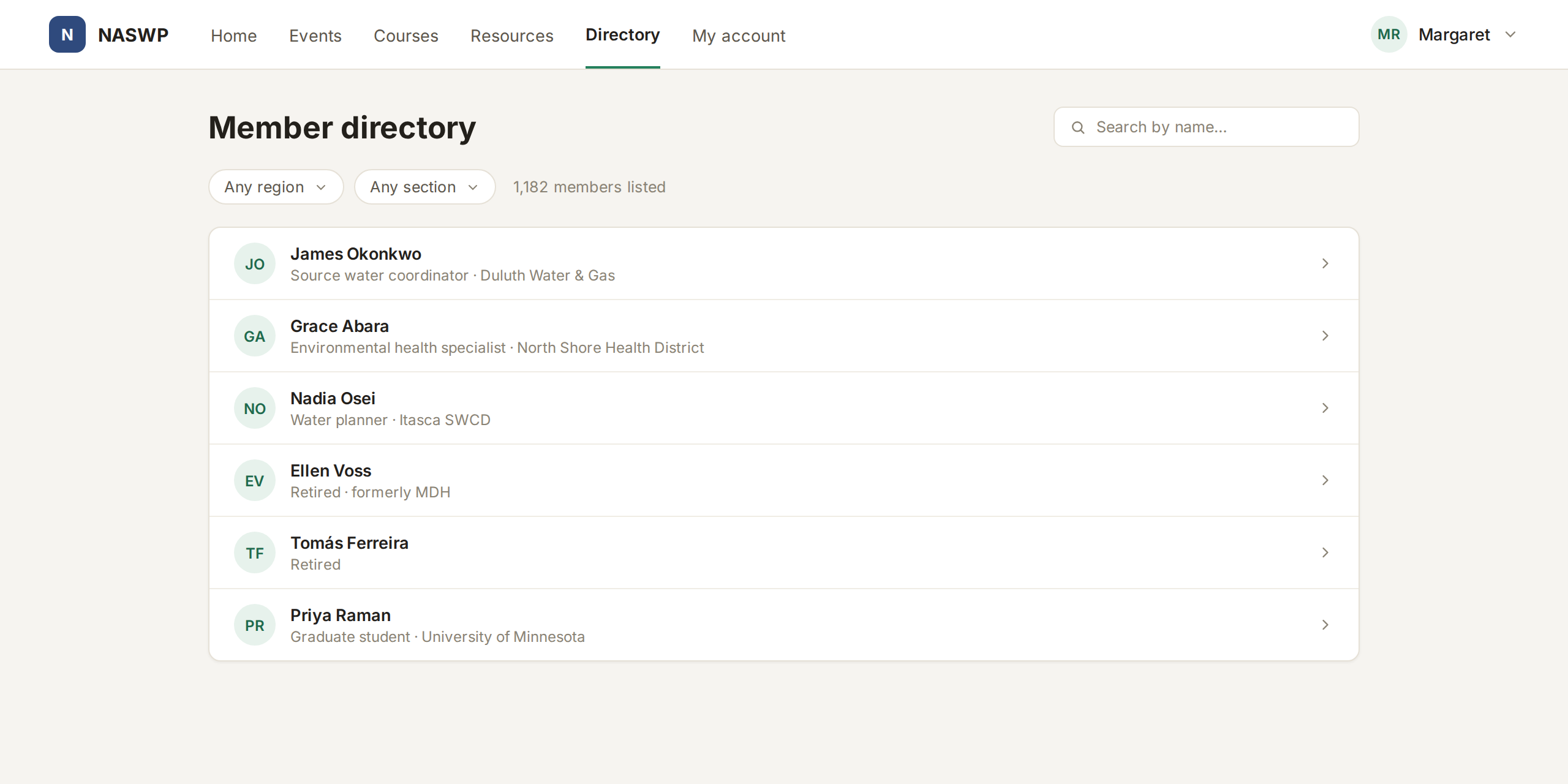The image size is (1568, 784).
Task: Click the NASWP brand name
Action: 133,35
